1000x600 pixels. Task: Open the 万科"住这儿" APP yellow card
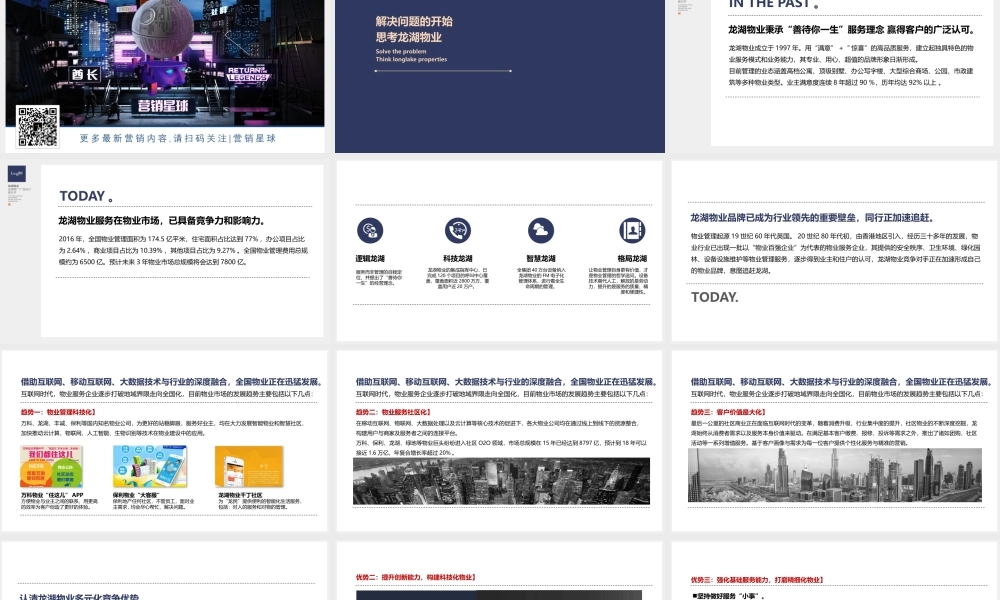tap(52, 466)
